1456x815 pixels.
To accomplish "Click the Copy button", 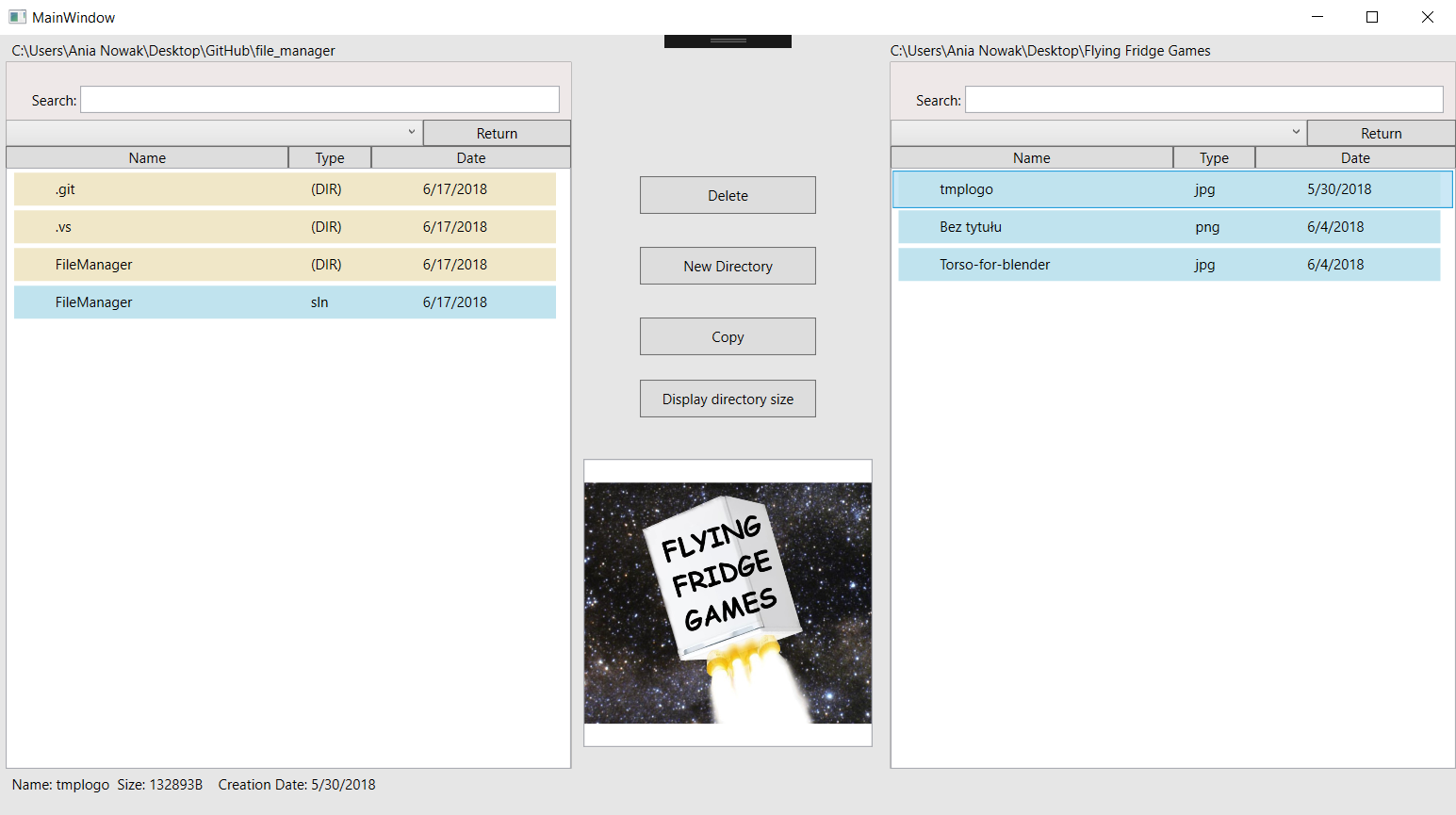I will 728,336.
